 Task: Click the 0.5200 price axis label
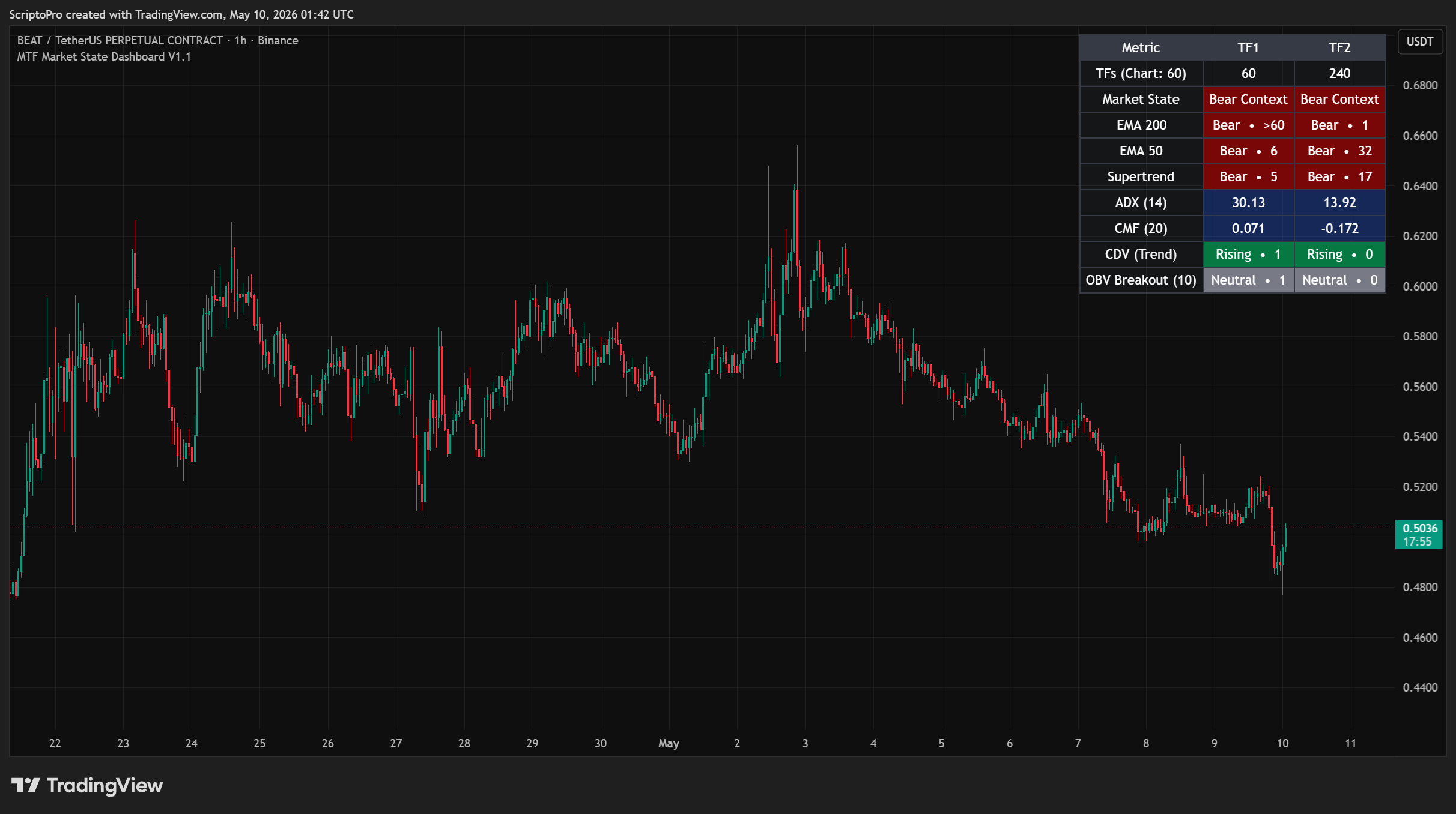1420,487
